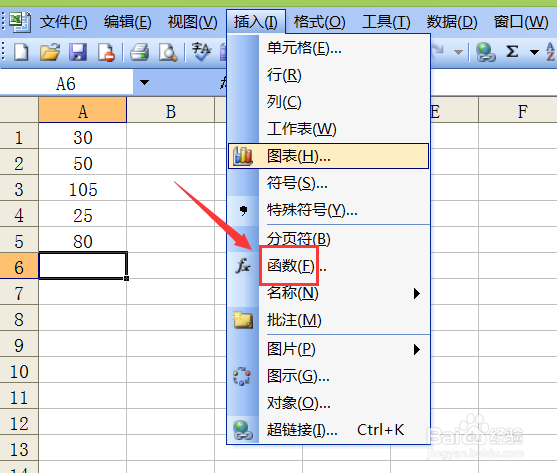This screenshot has height=473, width=557.
Task: Click the Sort Ascending A-Z icon
Action: click(551, 52)
